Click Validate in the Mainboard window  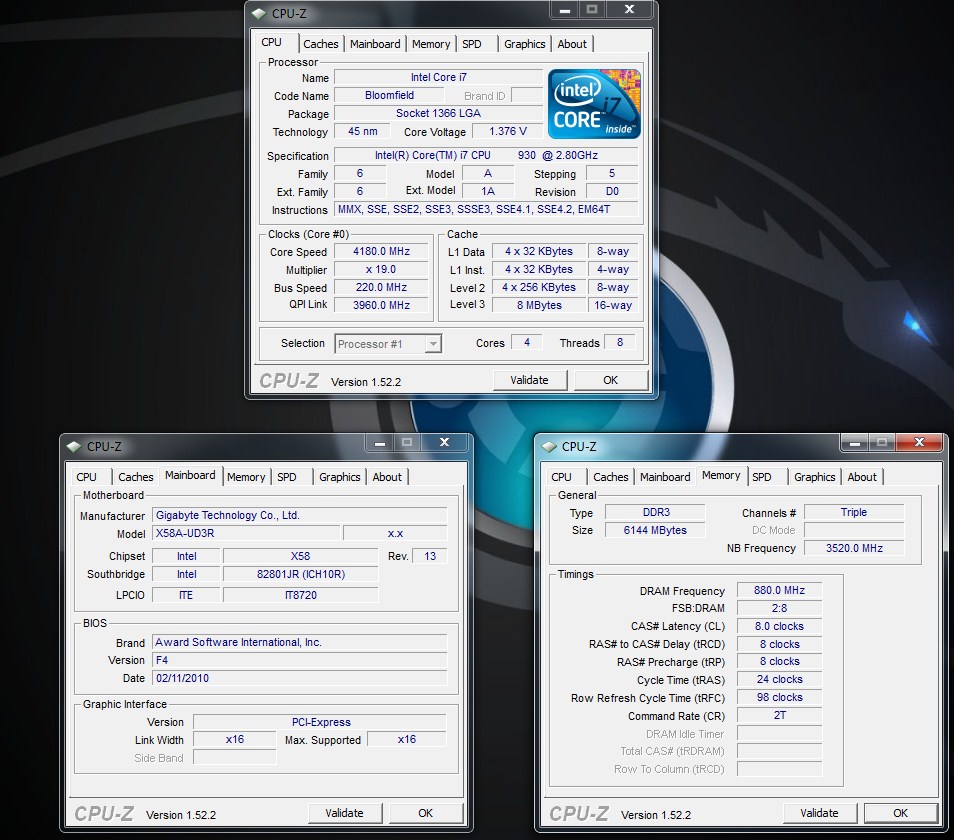[344, 813]
